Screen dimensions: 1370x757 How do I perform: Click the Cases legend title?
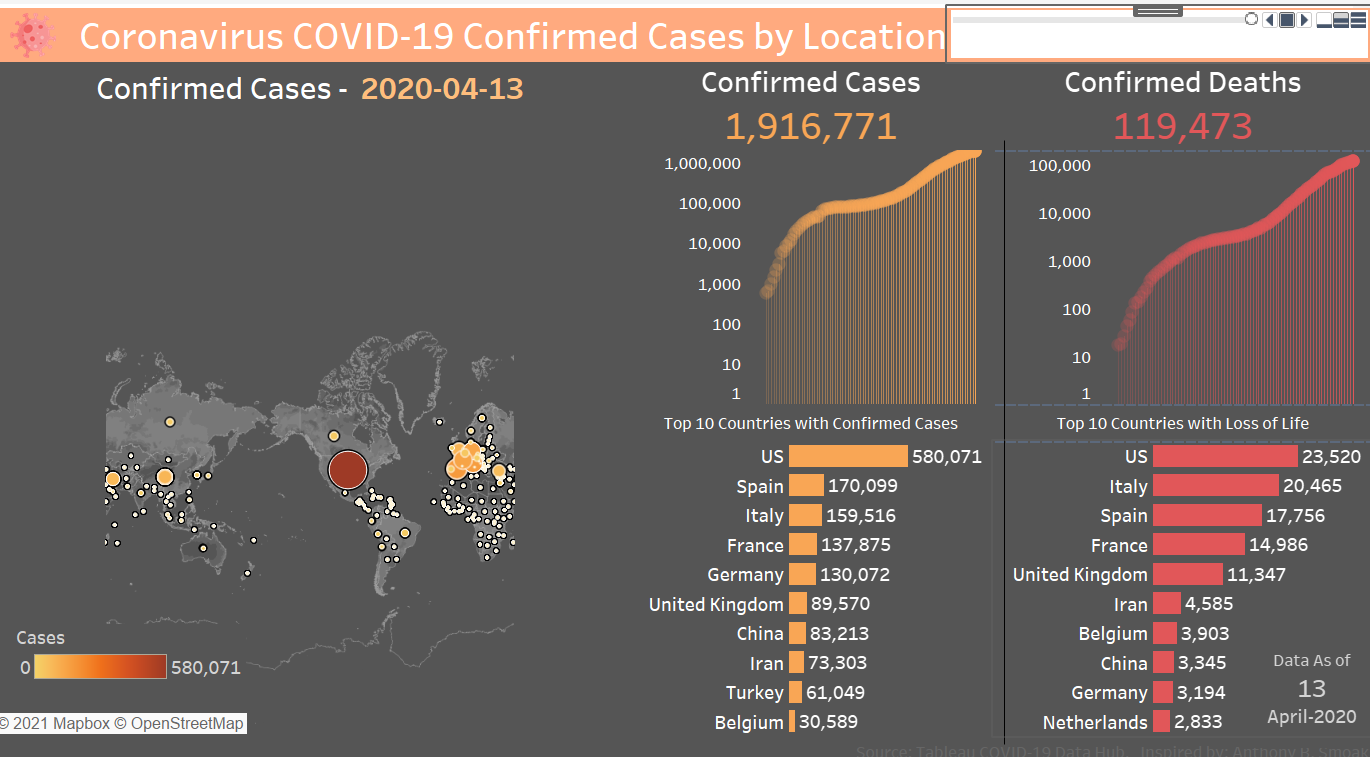[x=41, y=637]
